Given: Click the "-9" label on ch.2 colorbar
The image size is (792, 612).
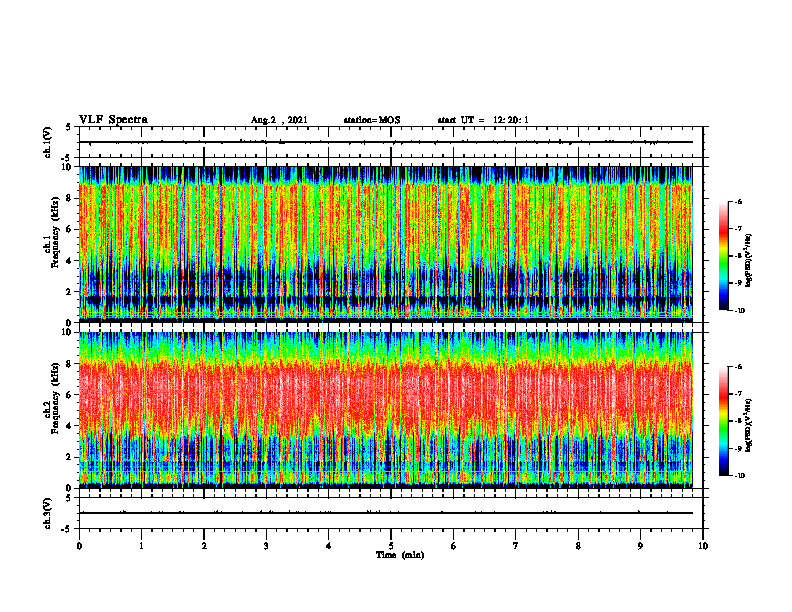Looking at the screenshot, I should 738,448.
